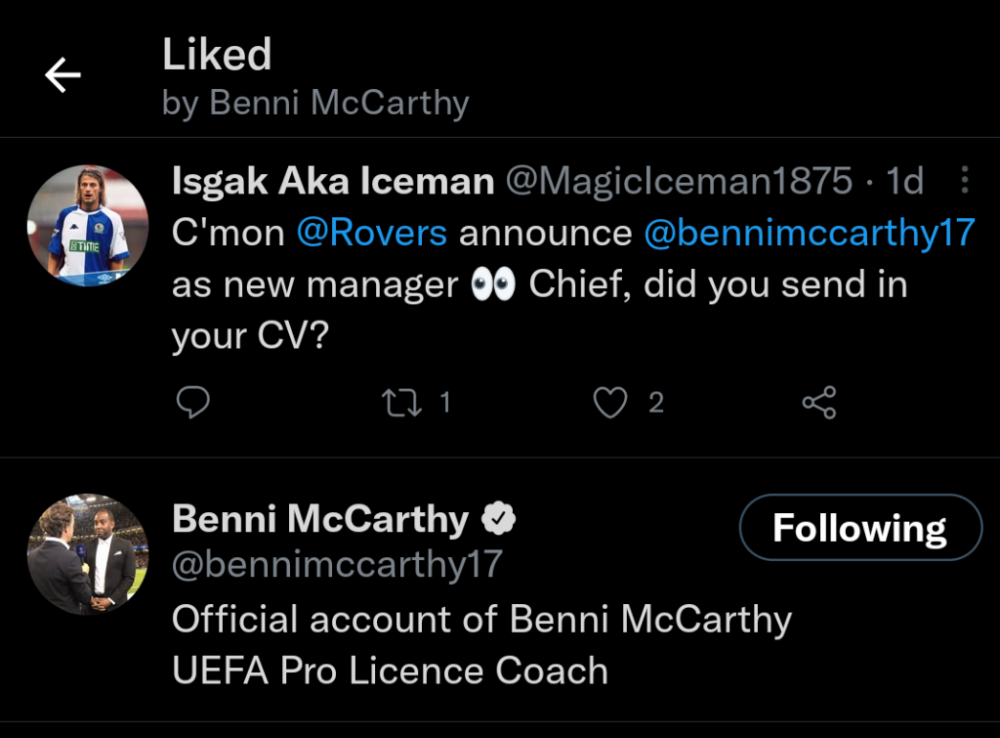This screenshot has height=738, width=1000.
Task: Open Isgak Aka Iceman's profile picture
Action: click(87, 226)
